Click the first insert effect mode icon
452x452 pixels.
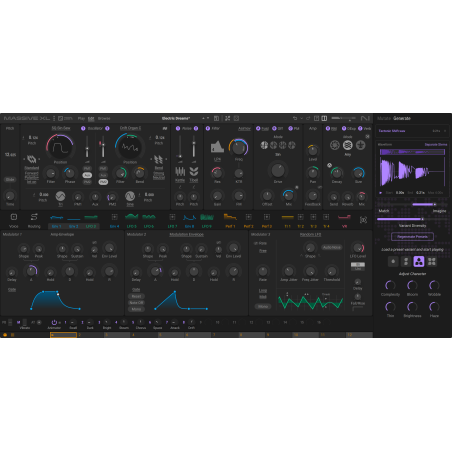[x=264, y=145]
